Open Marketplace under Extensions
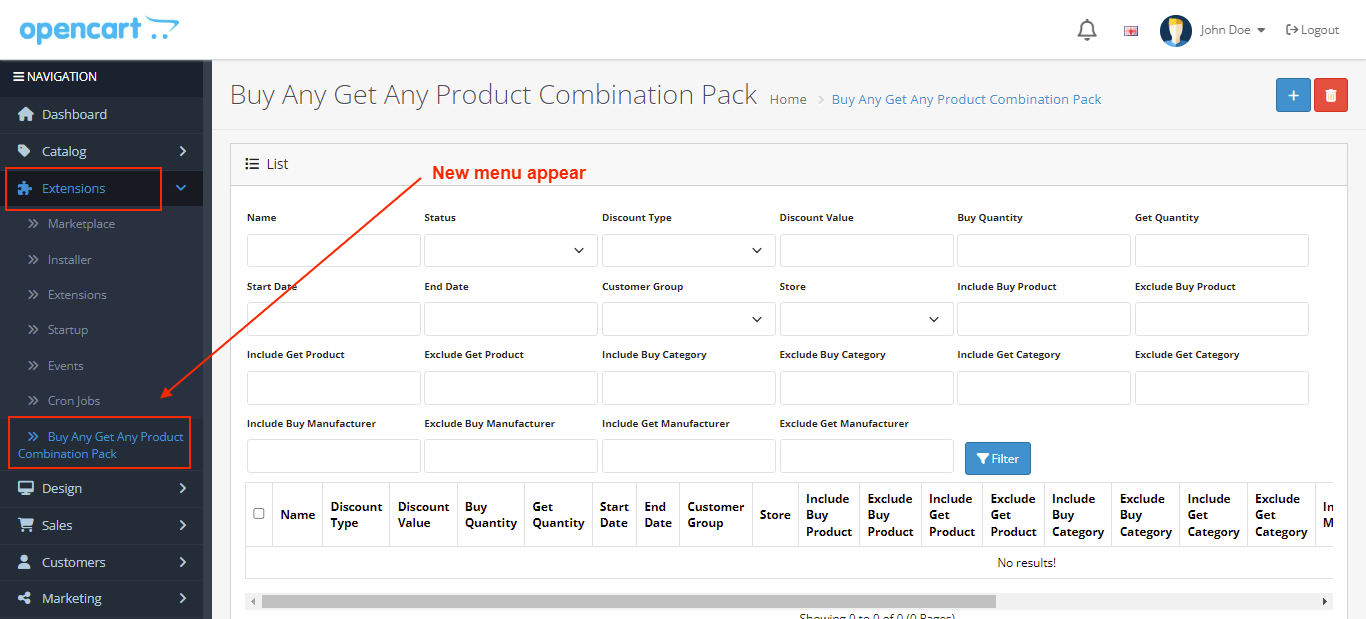1366x619 pixels. (81, 224)
